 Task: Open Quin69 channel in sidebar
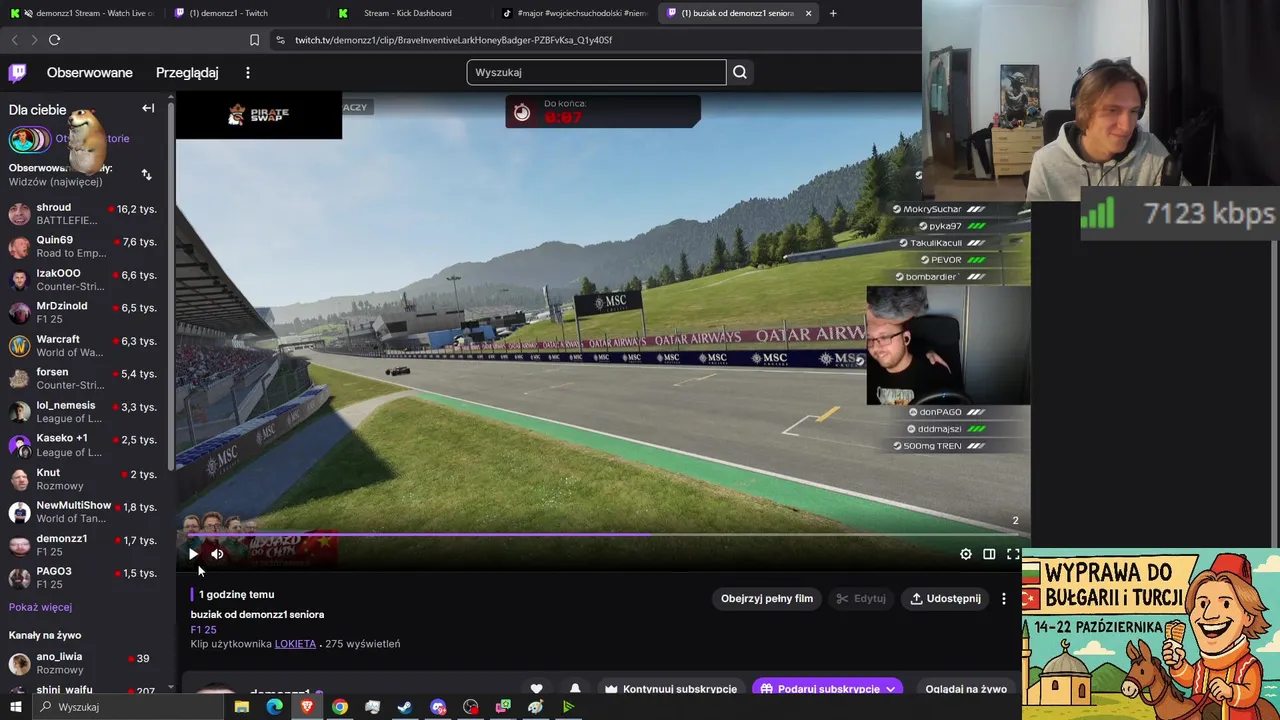85,246
